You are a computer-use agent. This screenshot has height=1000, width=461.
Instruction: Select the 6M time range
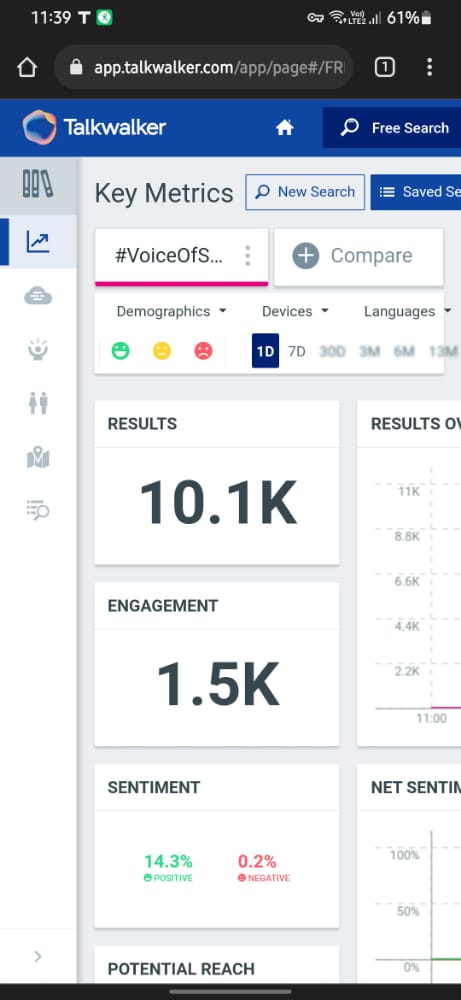(x=404, y=351)
